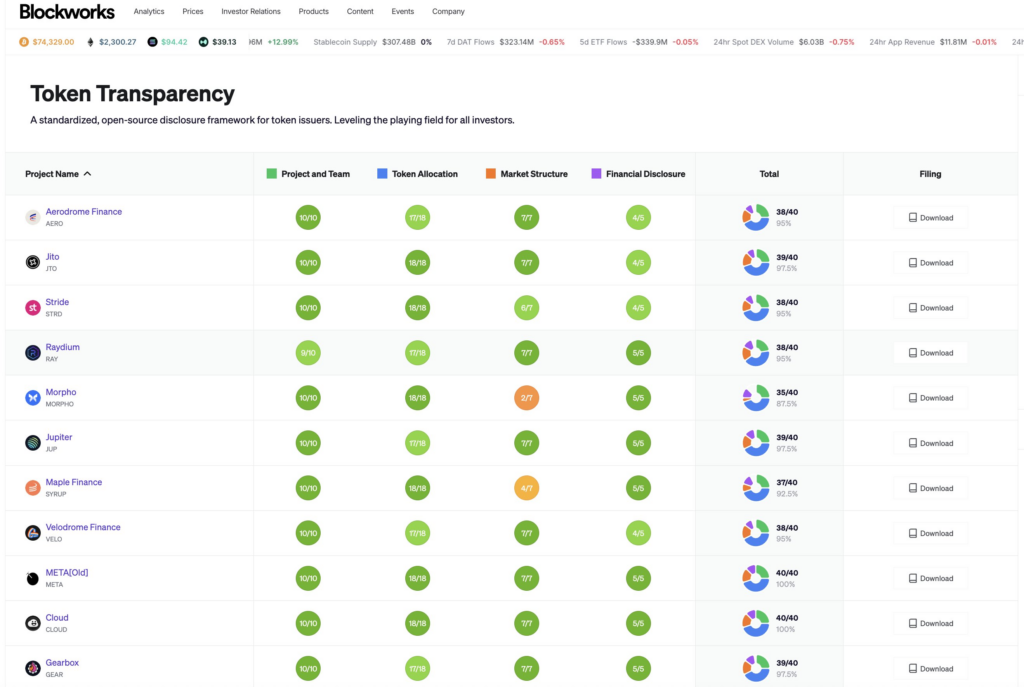1024x687 pixels.
Task: Click the Aerodrome Finance token logo
Action: (x=32, y=217)
